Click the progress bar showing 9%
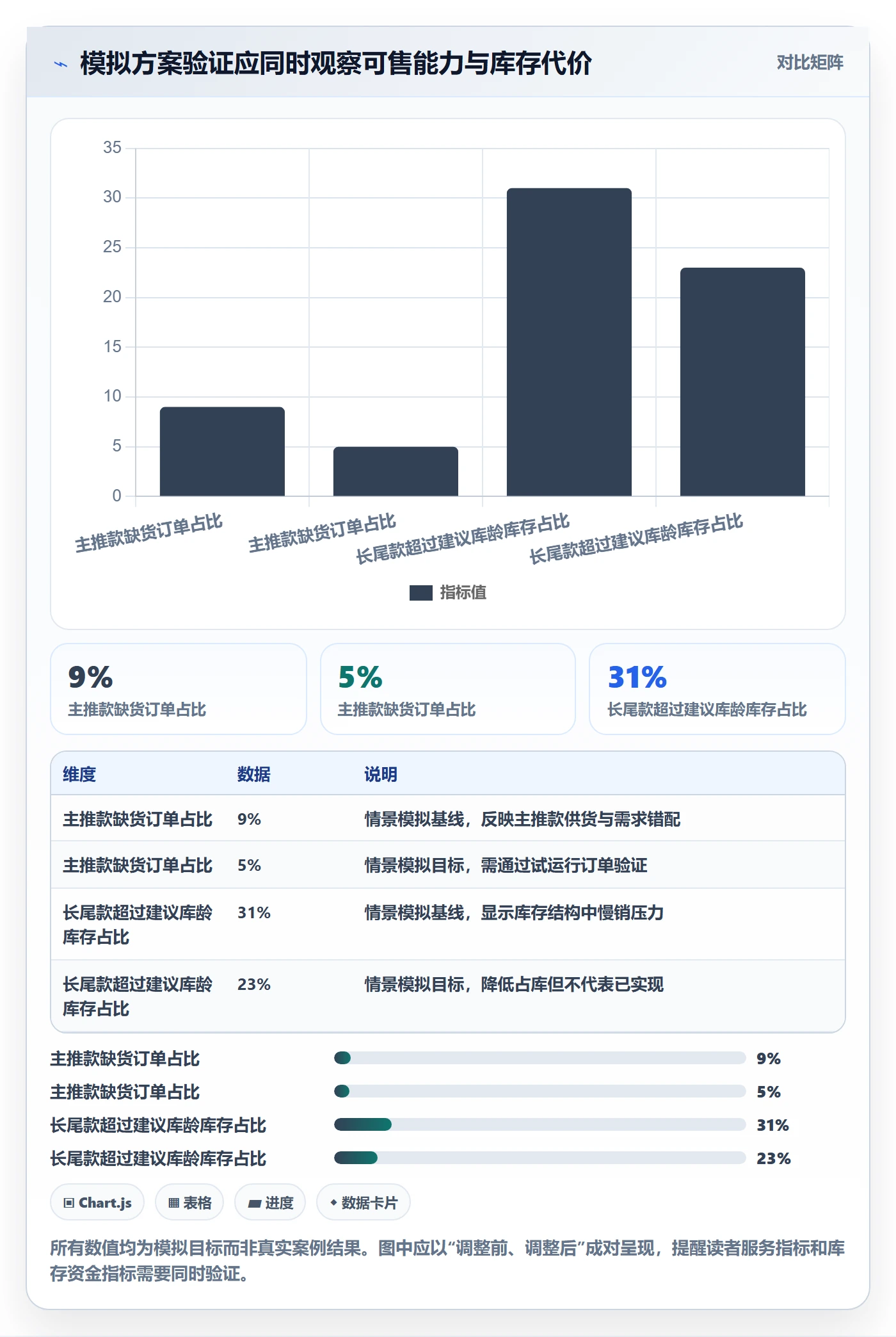The height and width of the screenshot is (1337, 896). (540, 1058)
